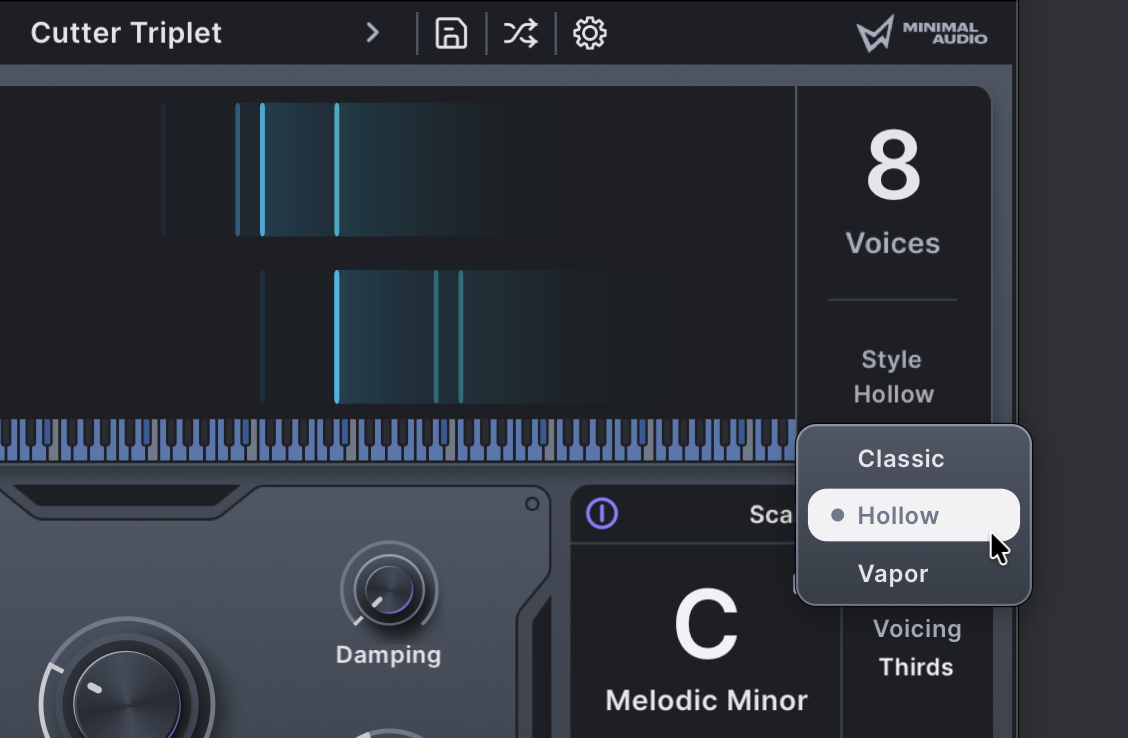Click the piano keyboard strip
Viewport: 1128px width, 738px height.
[x=400, y=439]
